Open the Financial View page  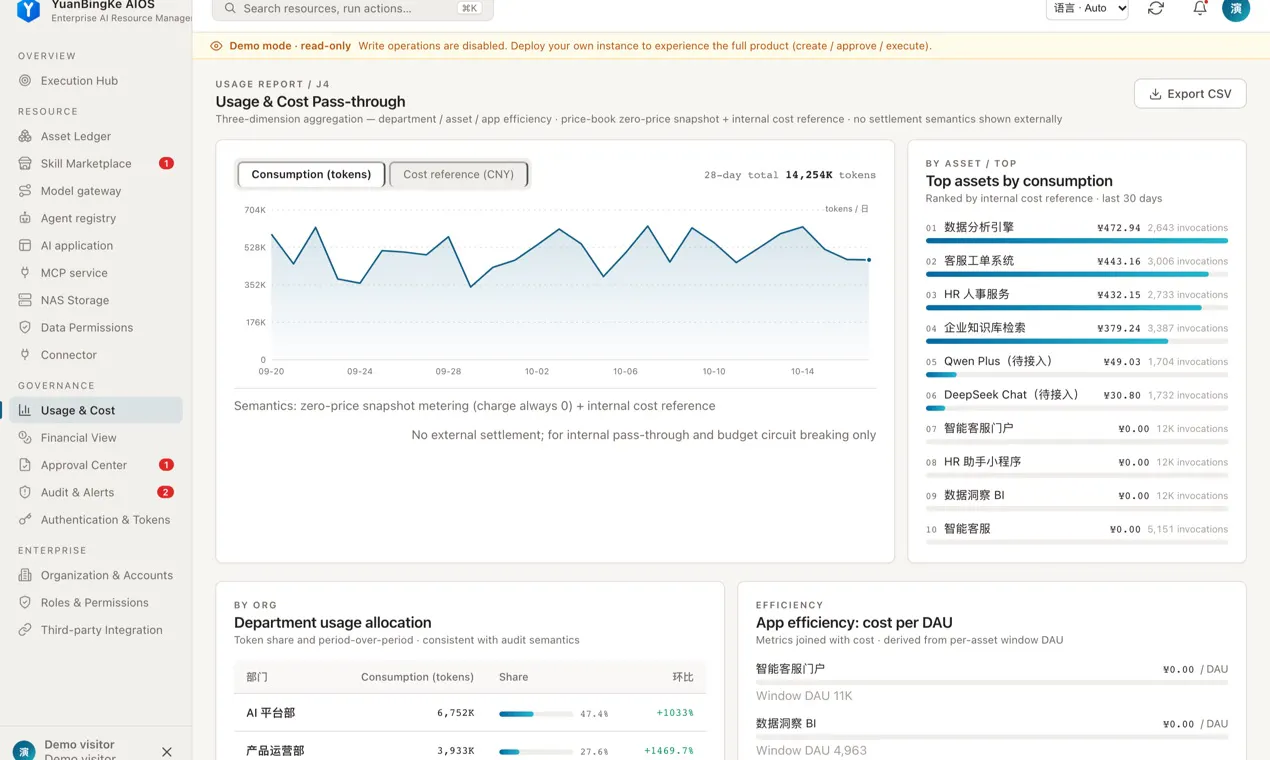click(x=96, y=437)
